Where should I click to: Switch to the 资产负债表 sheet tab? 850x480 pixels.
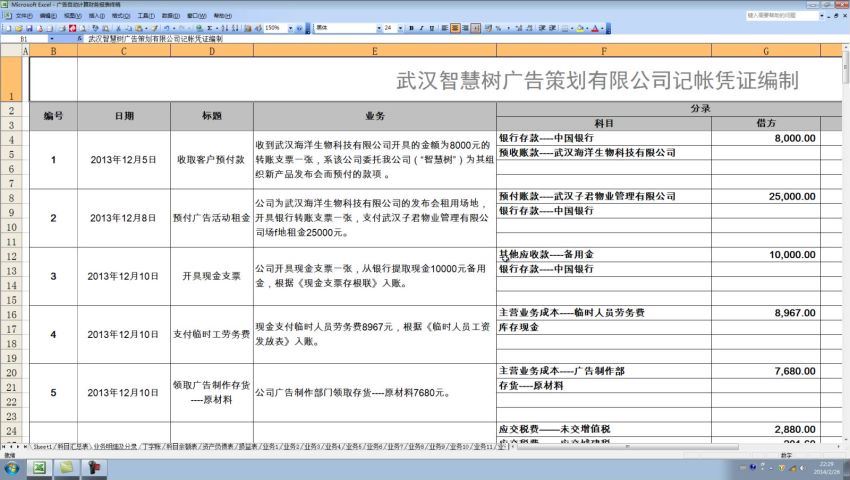click(217, 446)
